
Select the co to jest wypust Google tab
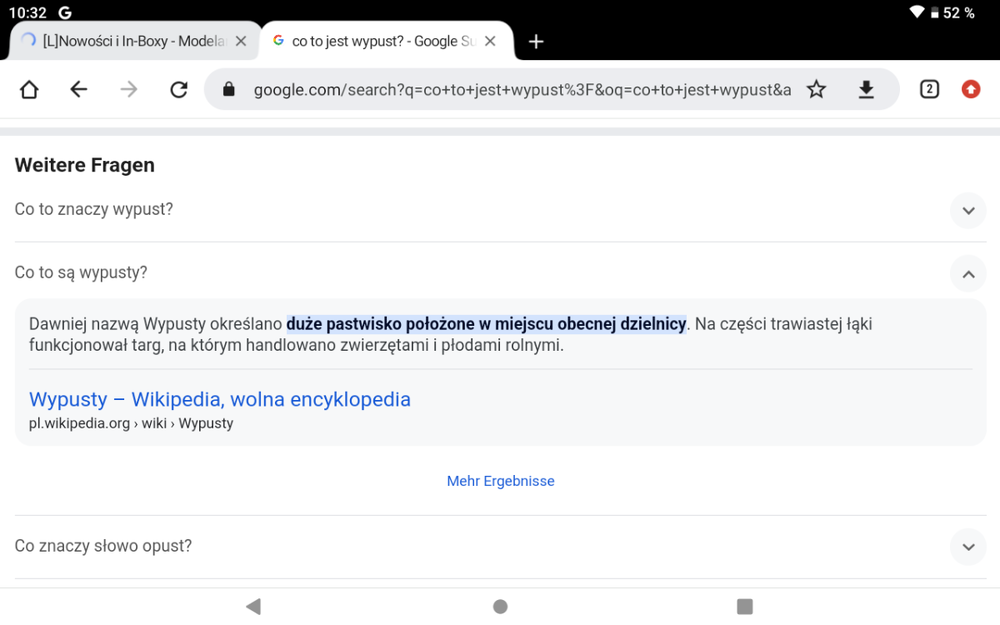point(380,42)
